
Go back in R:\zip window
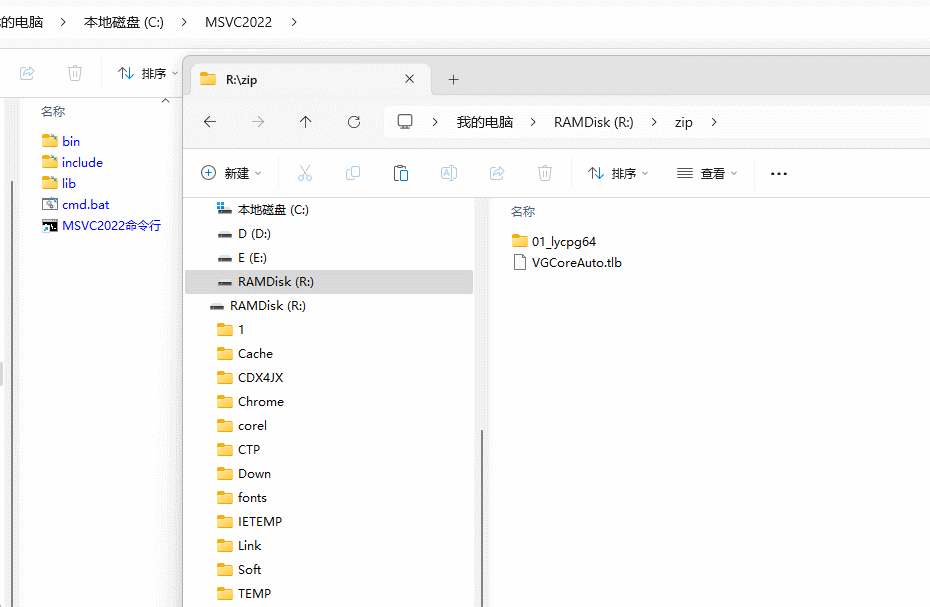pos(210,122)
